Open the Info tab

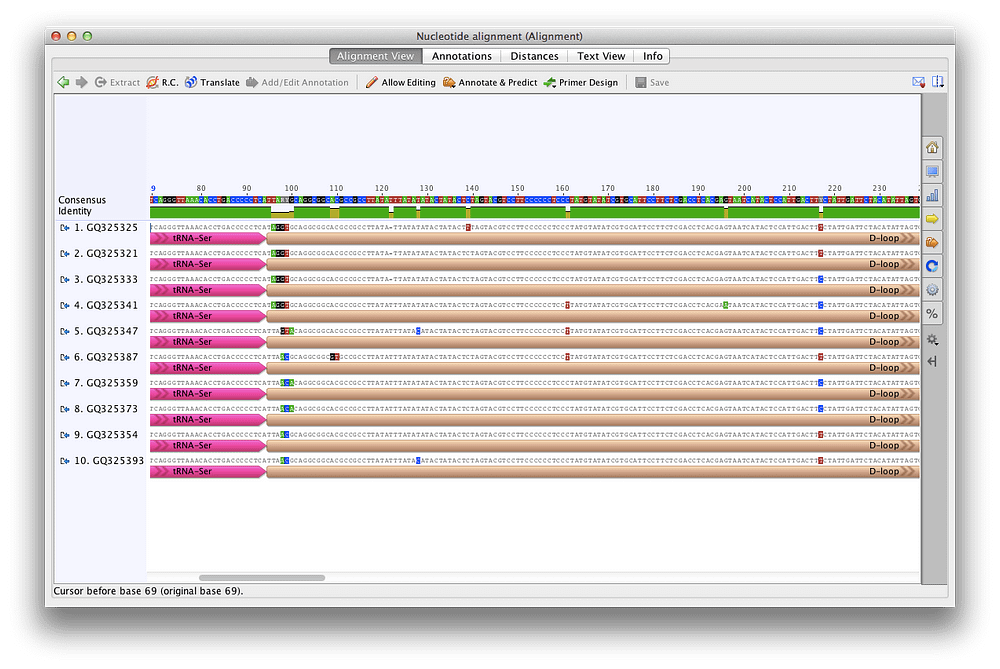click(652, 56)
